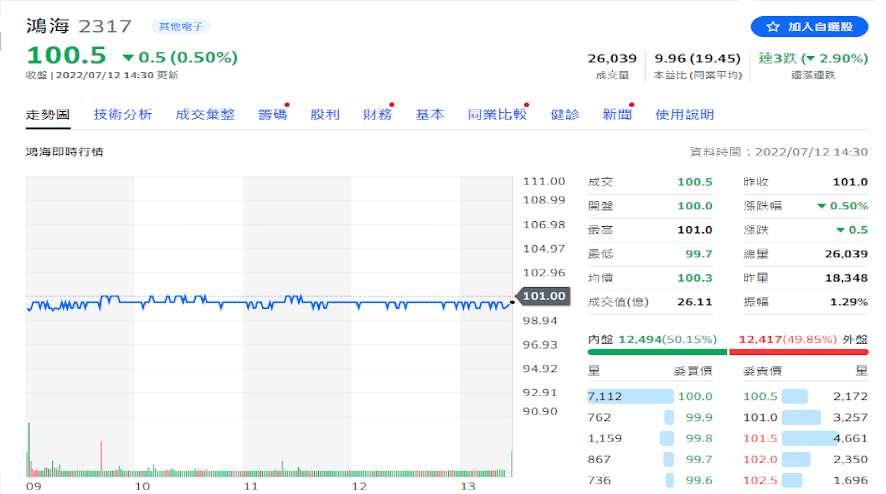886x494 pixels.
Task: Click the red 外盤 ratio bar
Action: [x=798, y=352]
